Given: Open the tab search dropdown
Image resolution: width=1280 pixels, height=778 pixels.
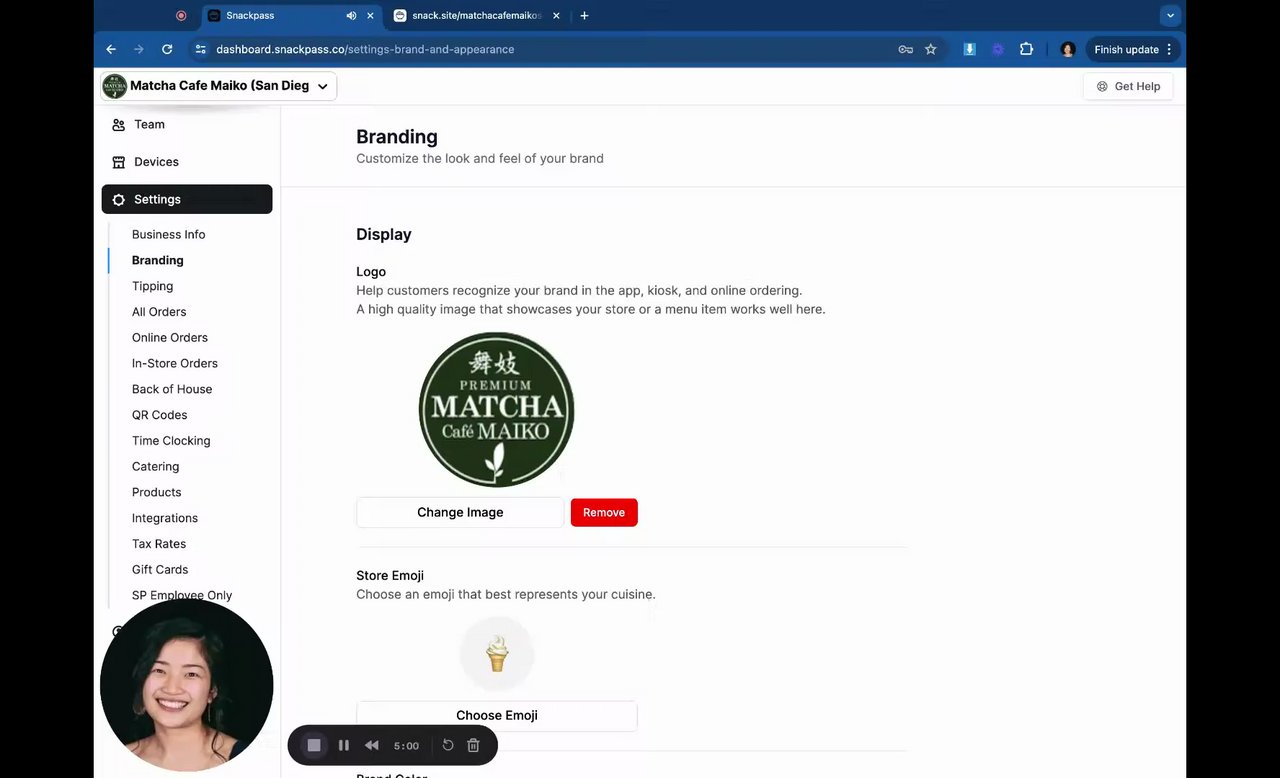Looking at the screenshot, I should pos(1170,15).
